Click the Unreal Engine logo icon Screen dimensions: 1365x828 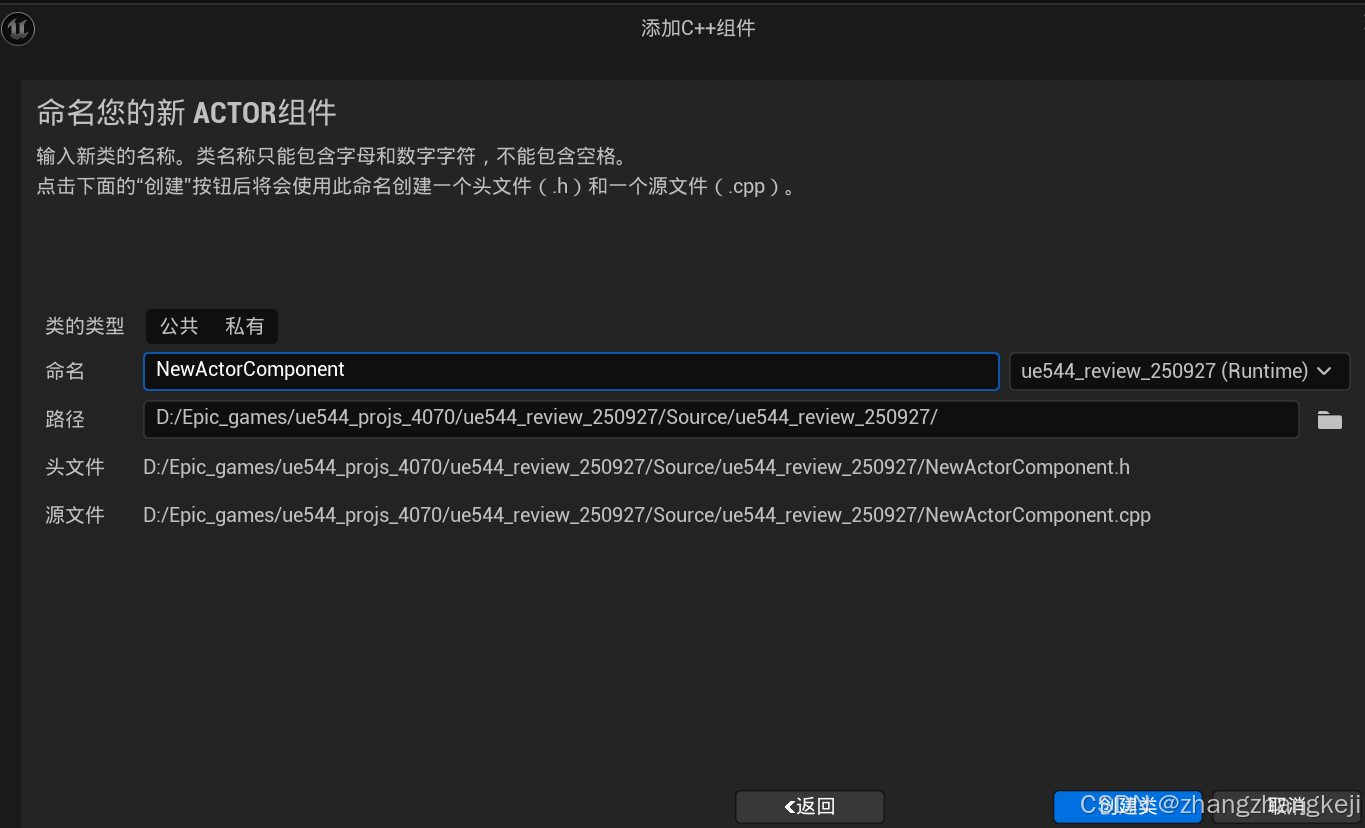[18, 28]
